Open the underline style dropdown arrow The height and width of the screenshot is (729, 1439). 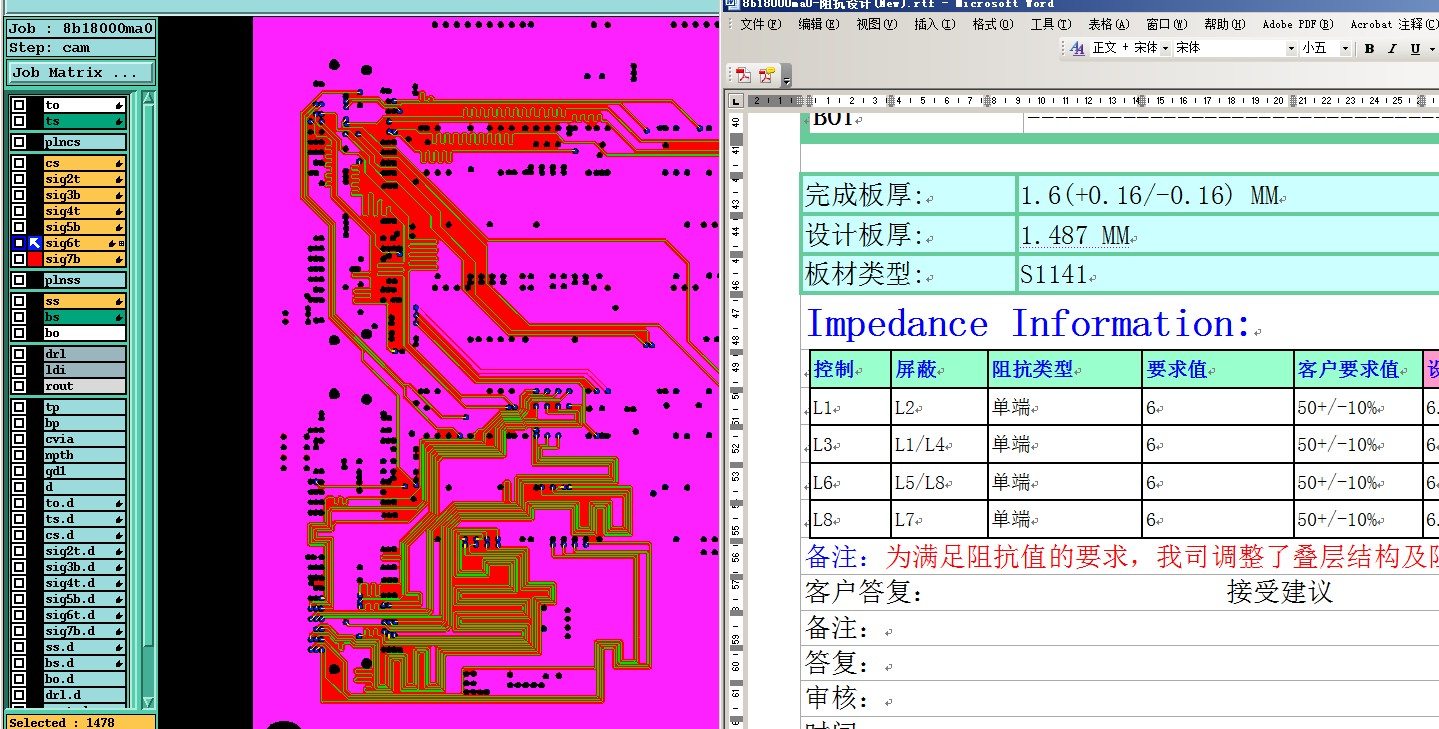(x=1432, y=48)
